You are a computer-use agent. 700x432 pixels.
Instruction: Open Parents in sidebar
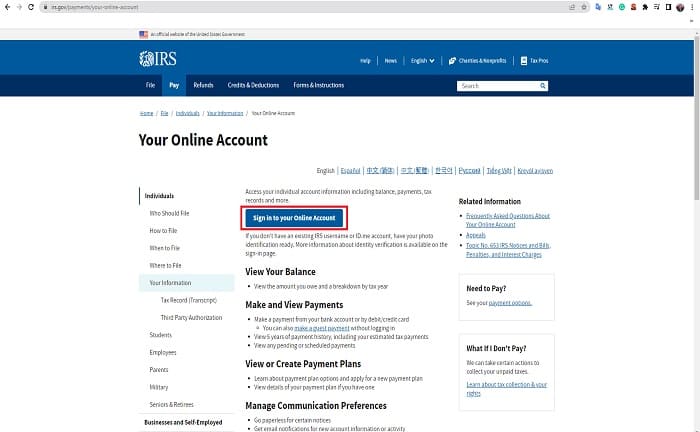pos(159,370)
